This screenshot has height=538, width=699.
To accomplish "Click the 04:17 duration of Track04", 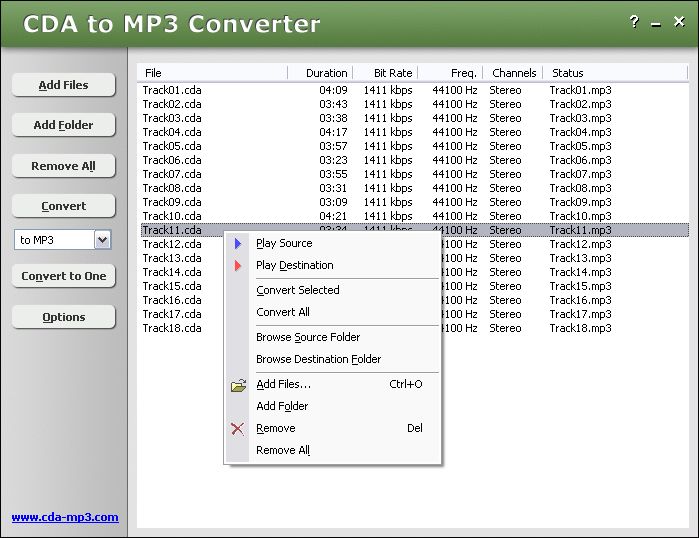I will tap(333, 132).
